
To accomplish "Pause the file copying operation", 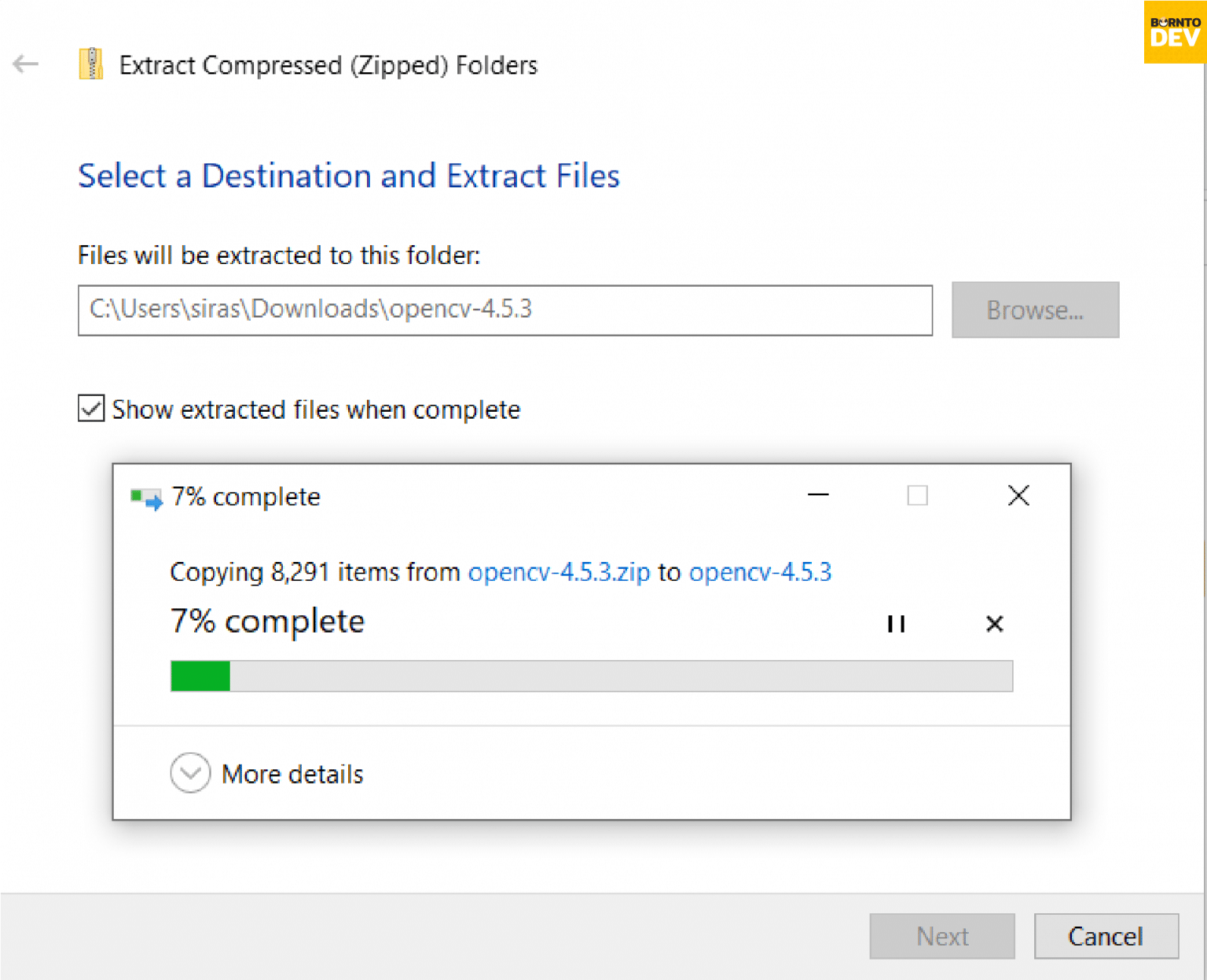I will tap(896, 624).
